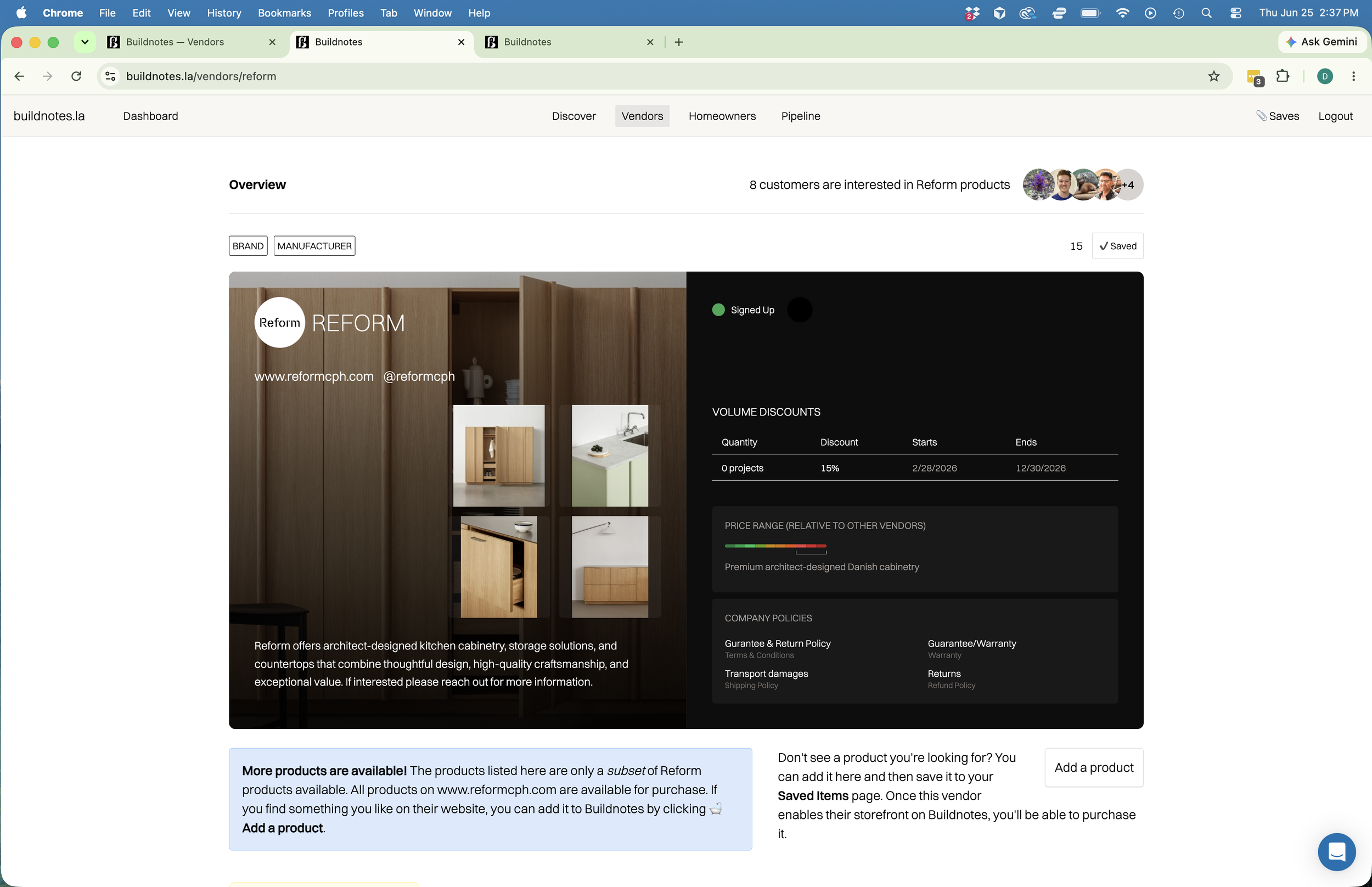
Task: Open the yellow extension with badge 3
Action: coord(1255,77)
